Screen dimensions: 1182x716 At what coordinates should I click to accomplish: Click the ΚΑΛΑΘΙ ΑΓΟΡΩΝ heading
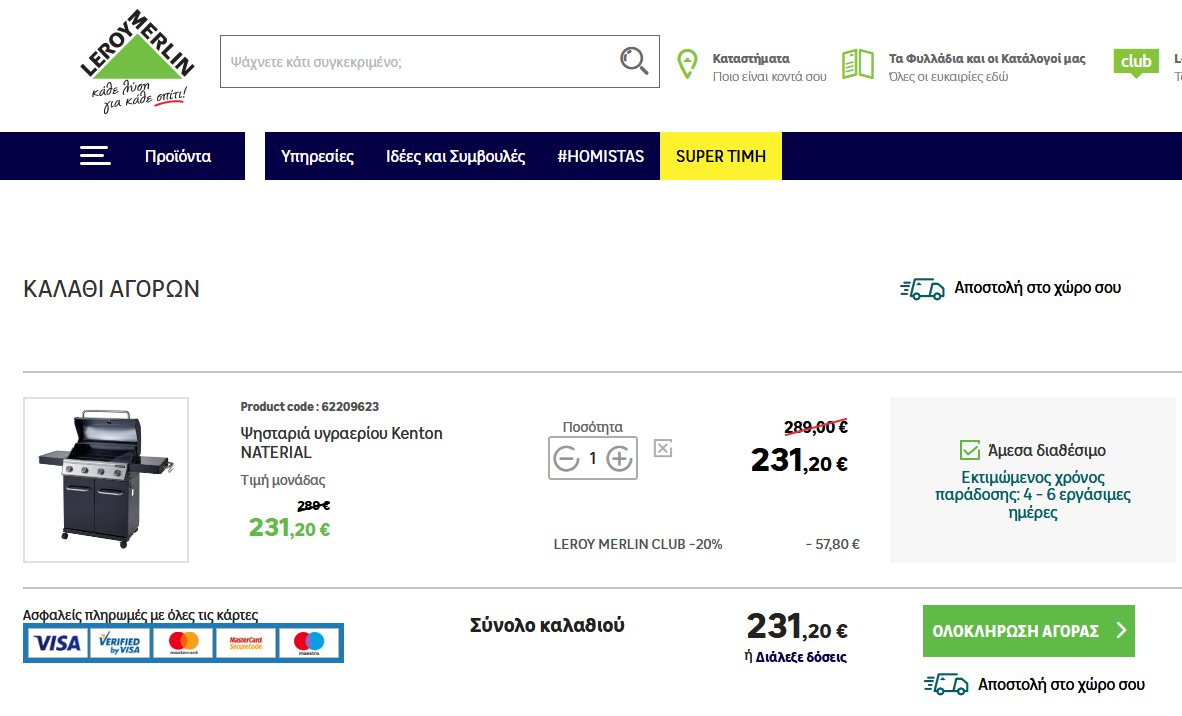[112, 289]
